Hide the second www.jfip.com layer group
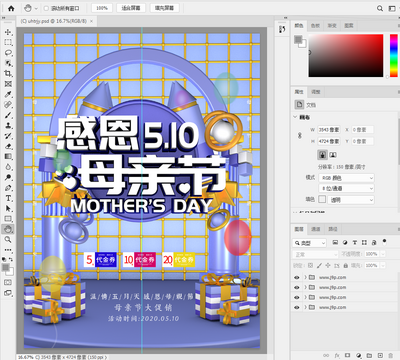The image size is (400, 360). (297, 287)
